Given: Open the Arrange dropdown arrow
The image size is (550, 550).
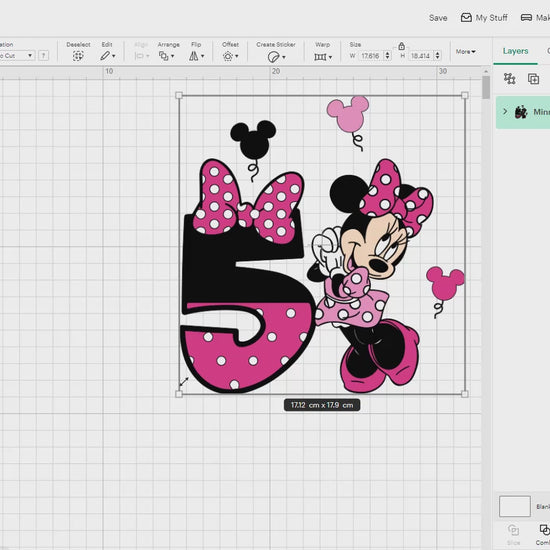Looking at the screenshot, I should (172, 56).
